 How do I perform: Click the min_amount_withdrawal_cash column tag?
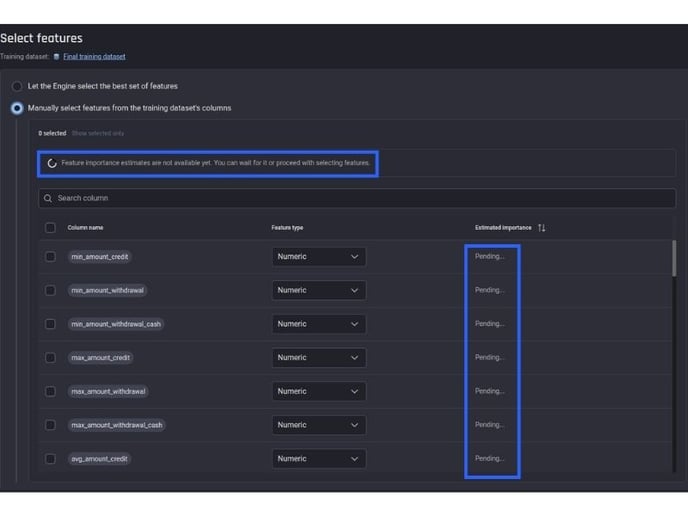click(116, 324)
